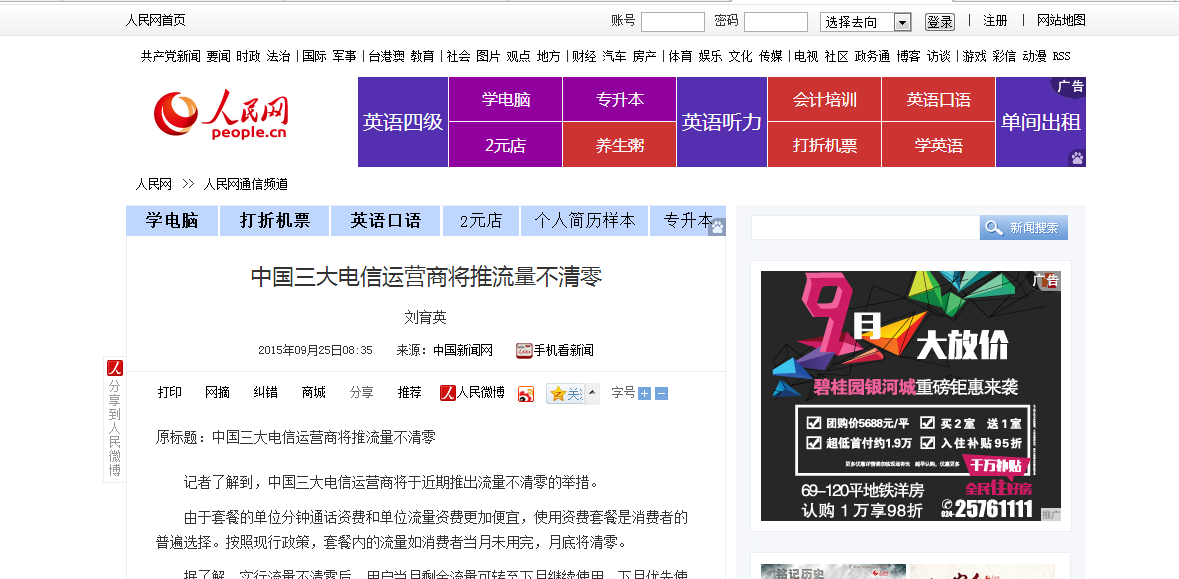Screen dimensions: 1179x579
Task: Click the 手机看新闻 phone icon
Action: pos(524,350)
